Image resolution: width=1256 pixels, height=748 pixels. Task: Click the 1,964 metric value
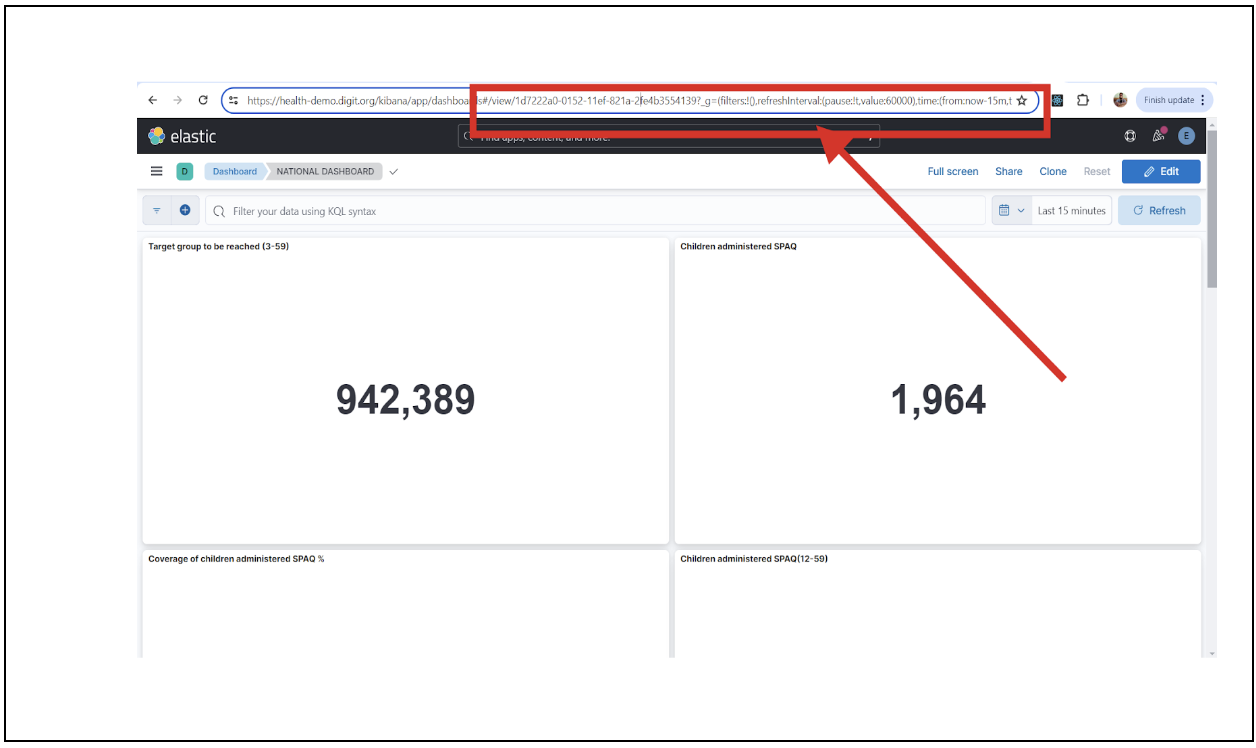point(938,400)
